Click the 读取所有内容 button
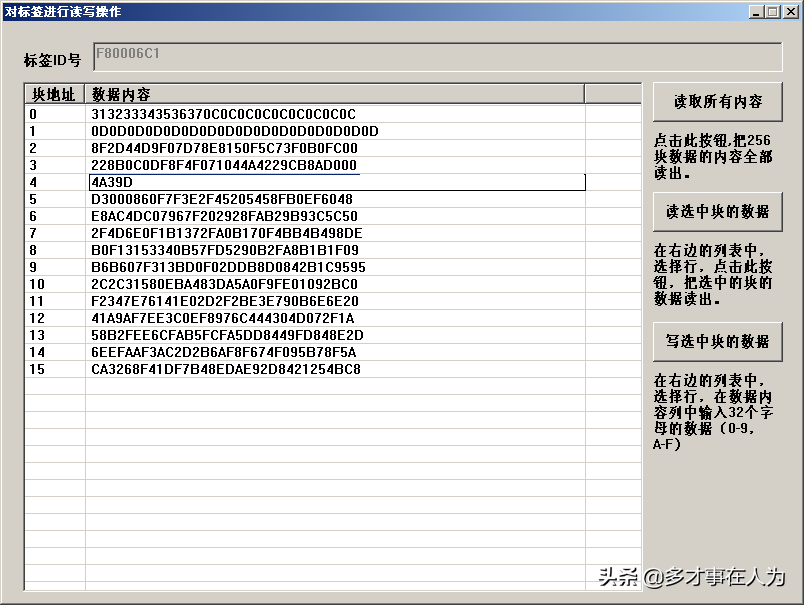 coord(717,102)
